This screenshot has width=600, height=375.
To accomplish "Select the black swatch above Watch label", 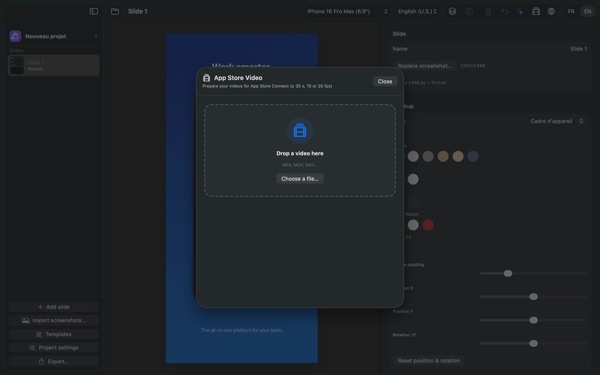I will click(413, 202).
